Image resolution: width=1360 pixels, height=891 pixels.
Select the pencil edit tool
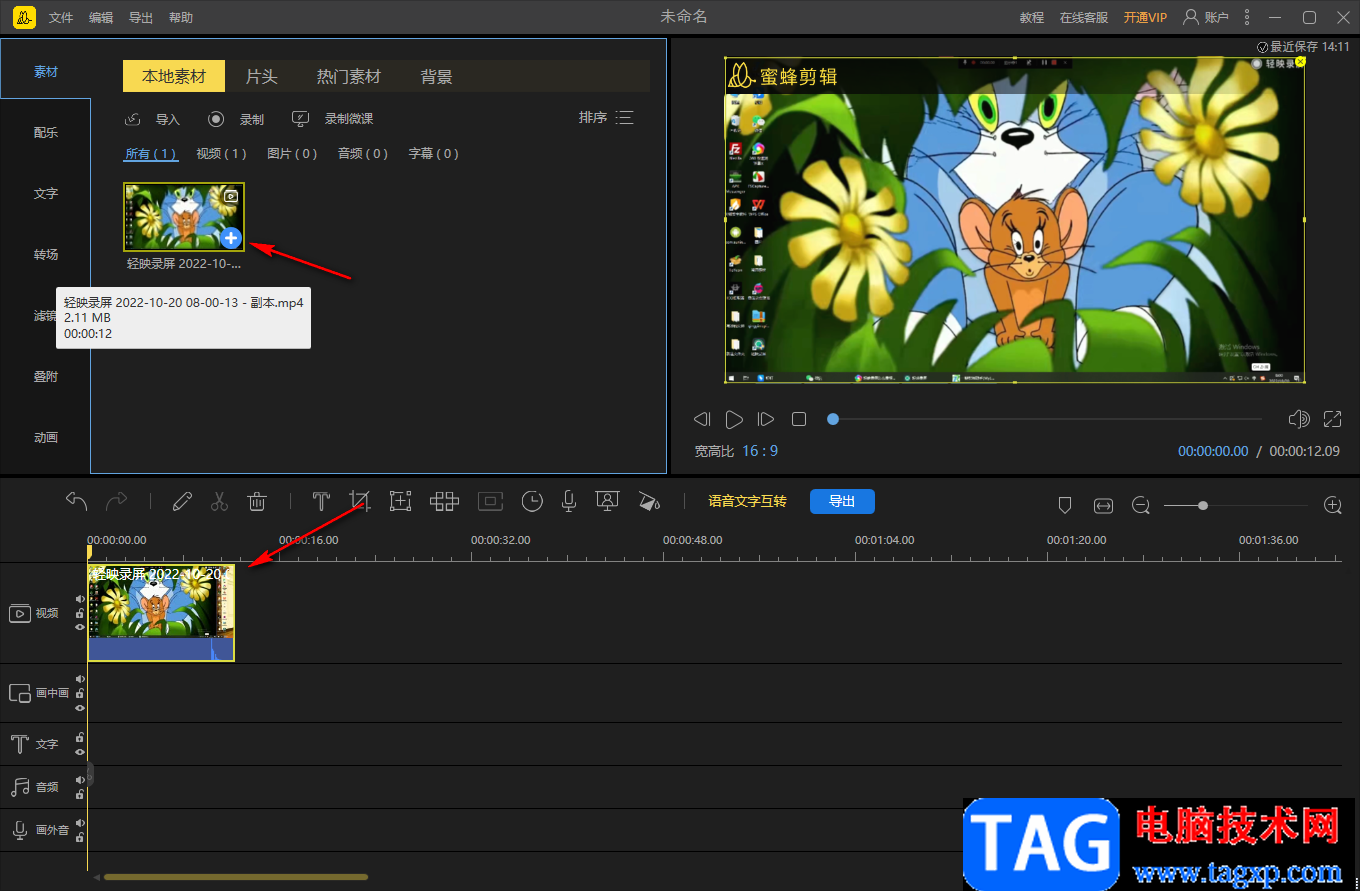tap(181, 501)
